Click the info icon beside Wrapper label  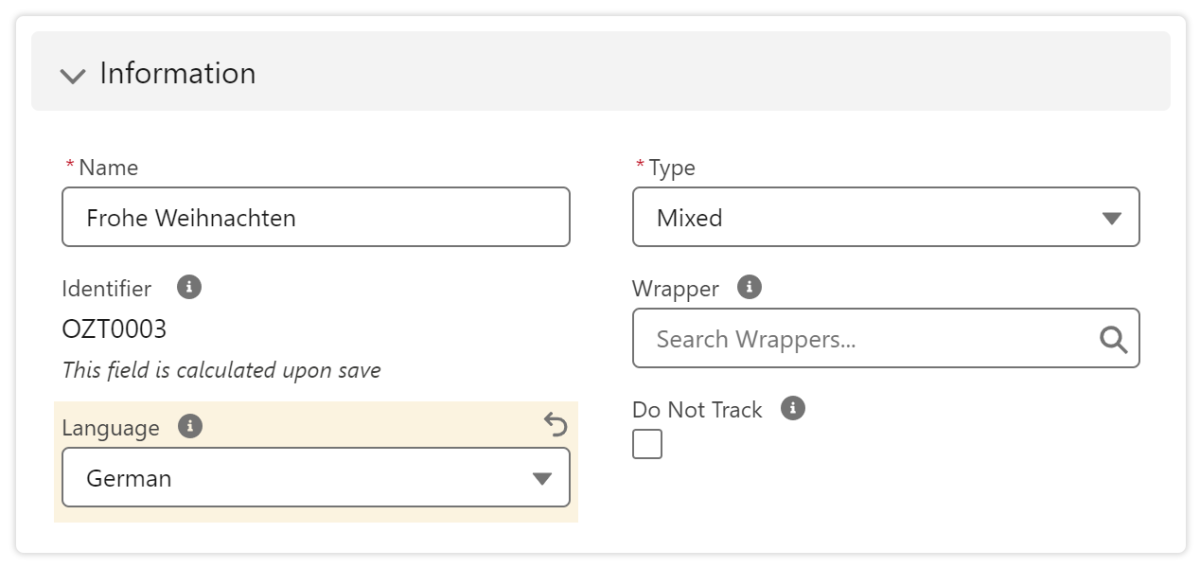pos(748,288)
